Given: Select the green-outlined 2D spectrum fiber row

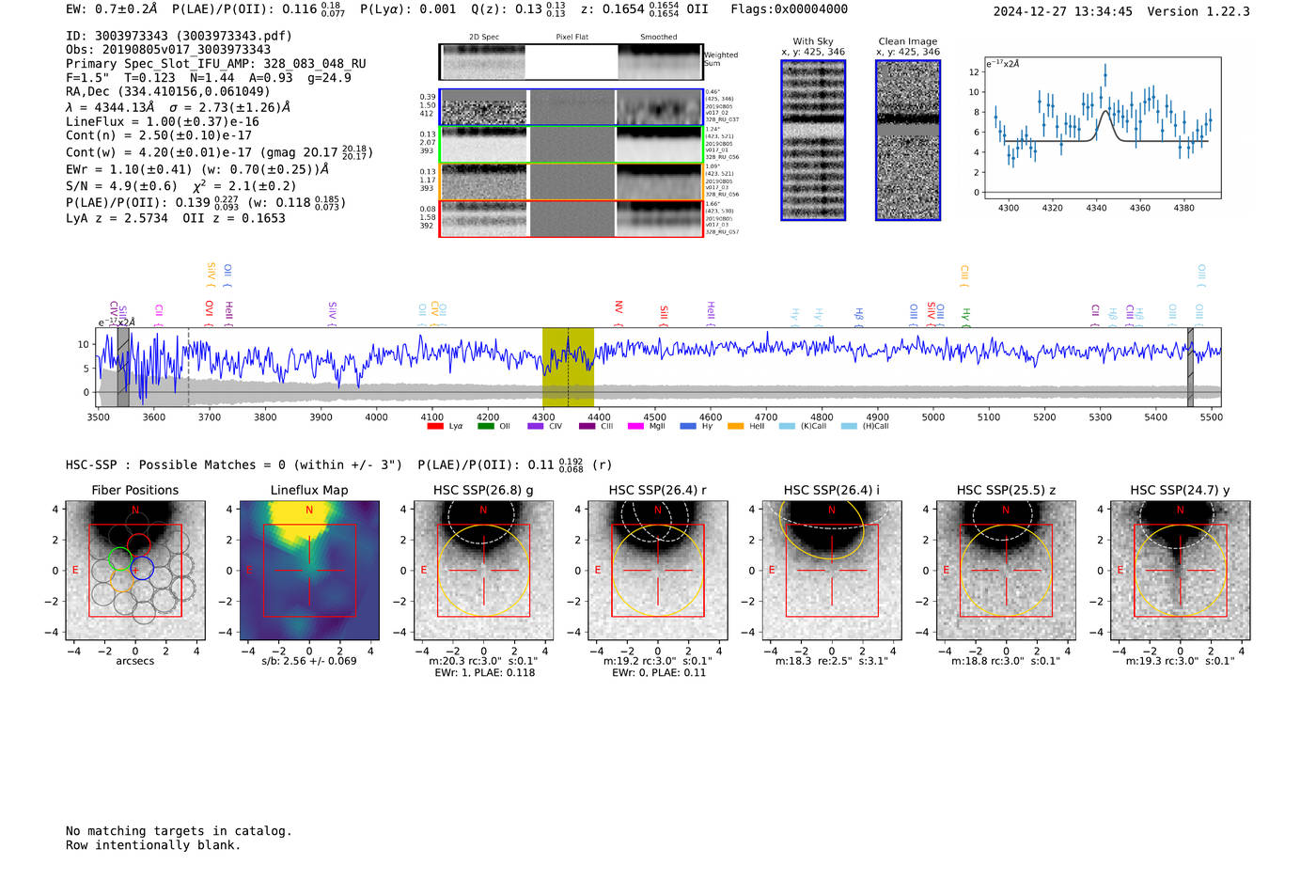Looking at the screenshot, I should click(x=572, y=145).
